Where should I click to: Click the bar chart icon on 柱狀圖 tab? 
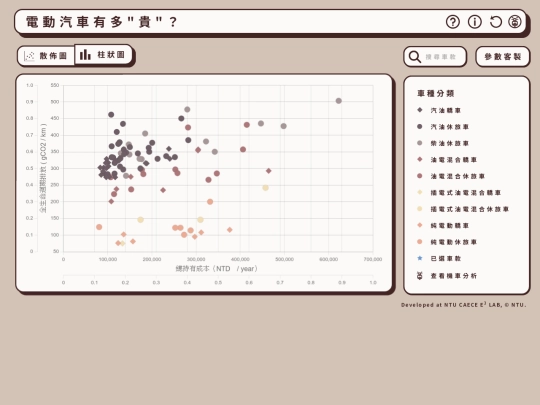85,54
